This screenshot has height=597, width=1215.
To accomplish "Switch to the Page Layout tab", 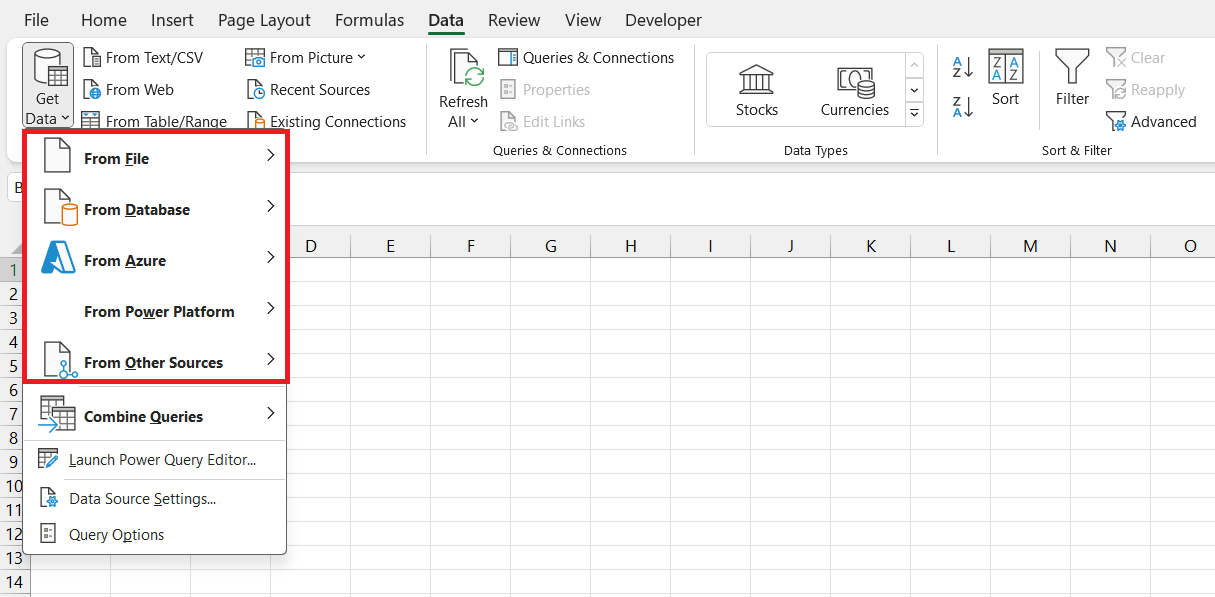I will 264,20.
